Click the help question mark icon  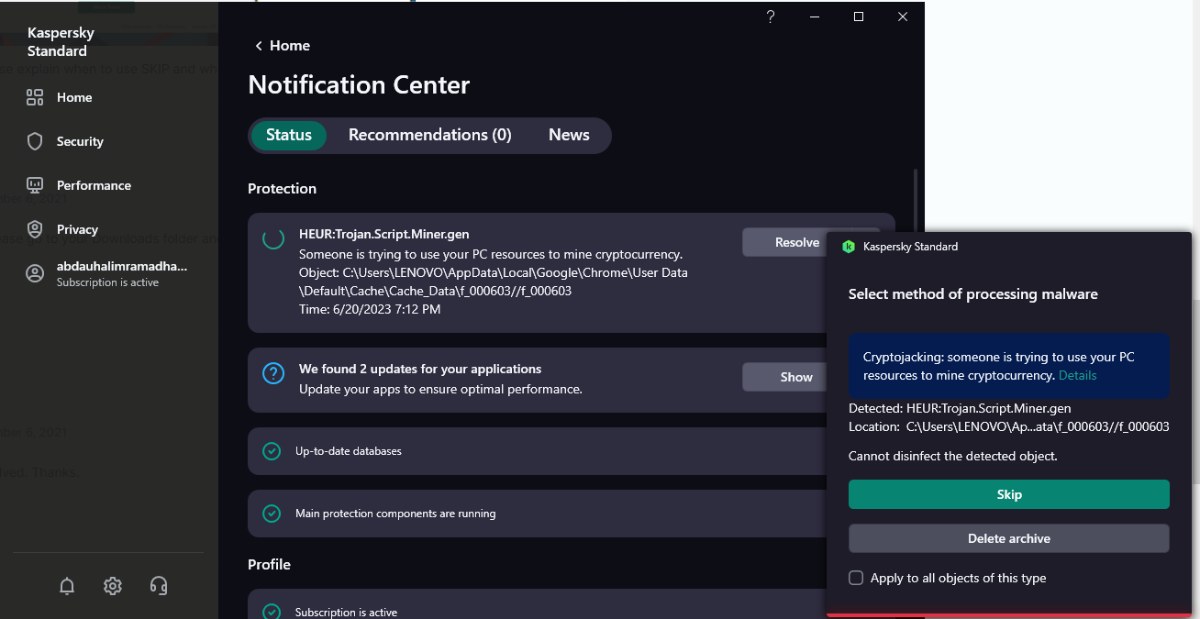[770, 17]
